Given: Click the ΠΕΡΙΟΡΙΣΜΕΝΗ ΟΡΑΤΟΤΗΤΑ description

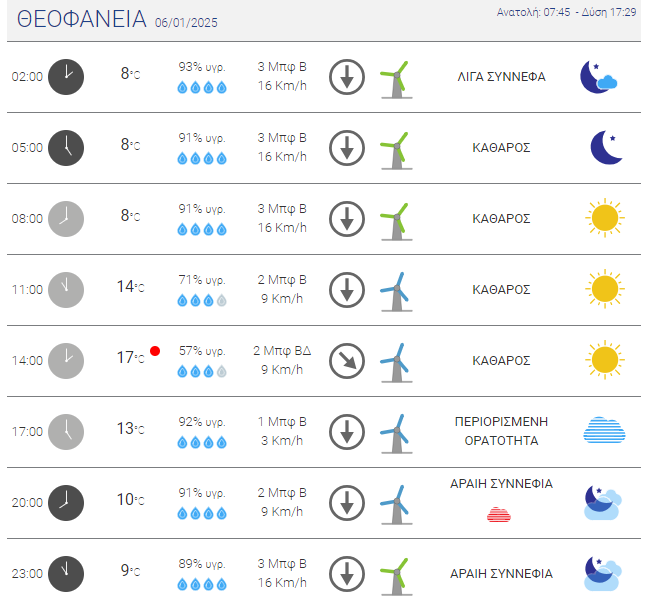Looking at the screenshot, I should [501, 431].
